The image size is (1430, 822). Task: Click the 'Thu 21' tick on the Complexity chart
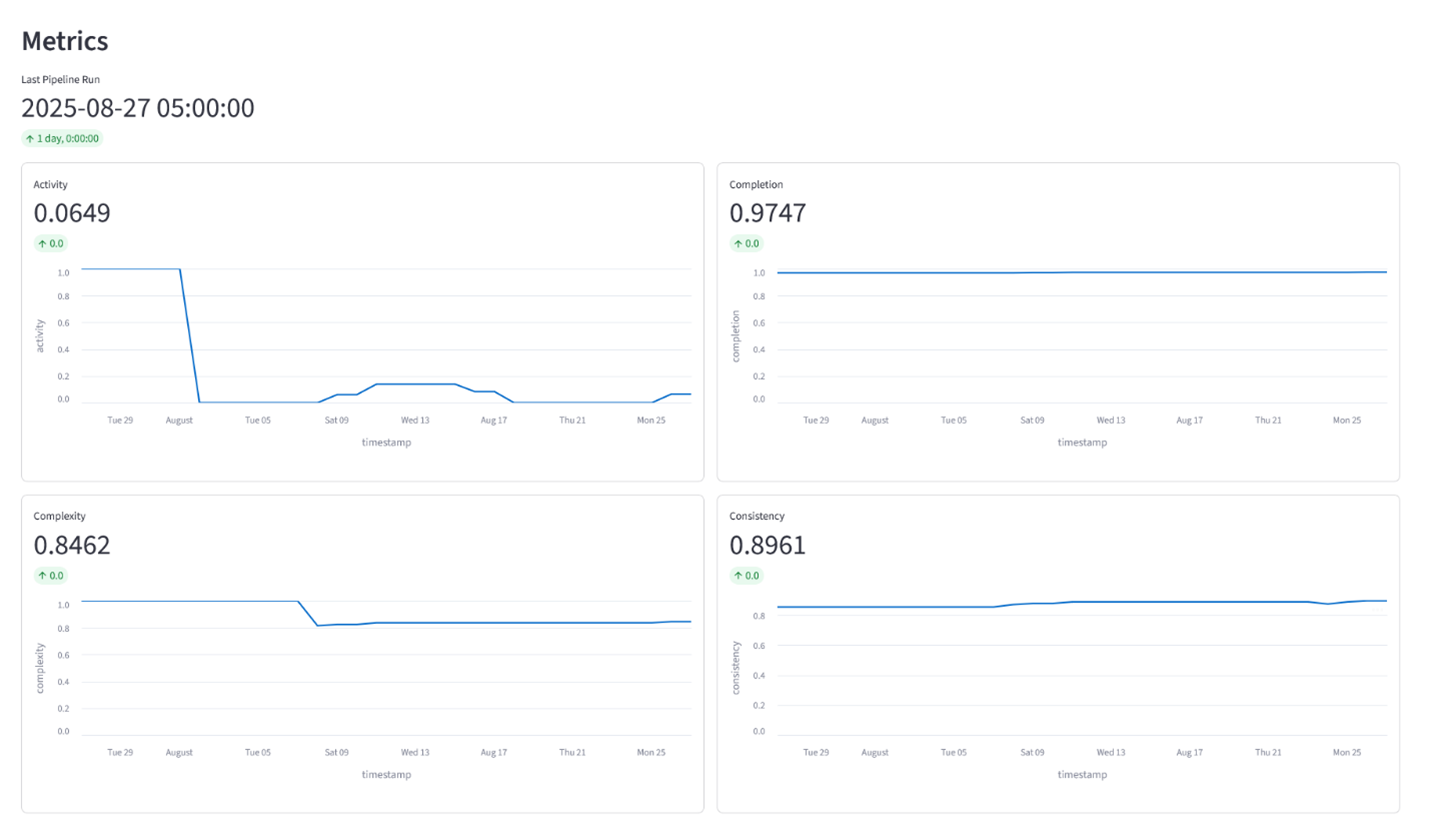click(x=572, y=752)
